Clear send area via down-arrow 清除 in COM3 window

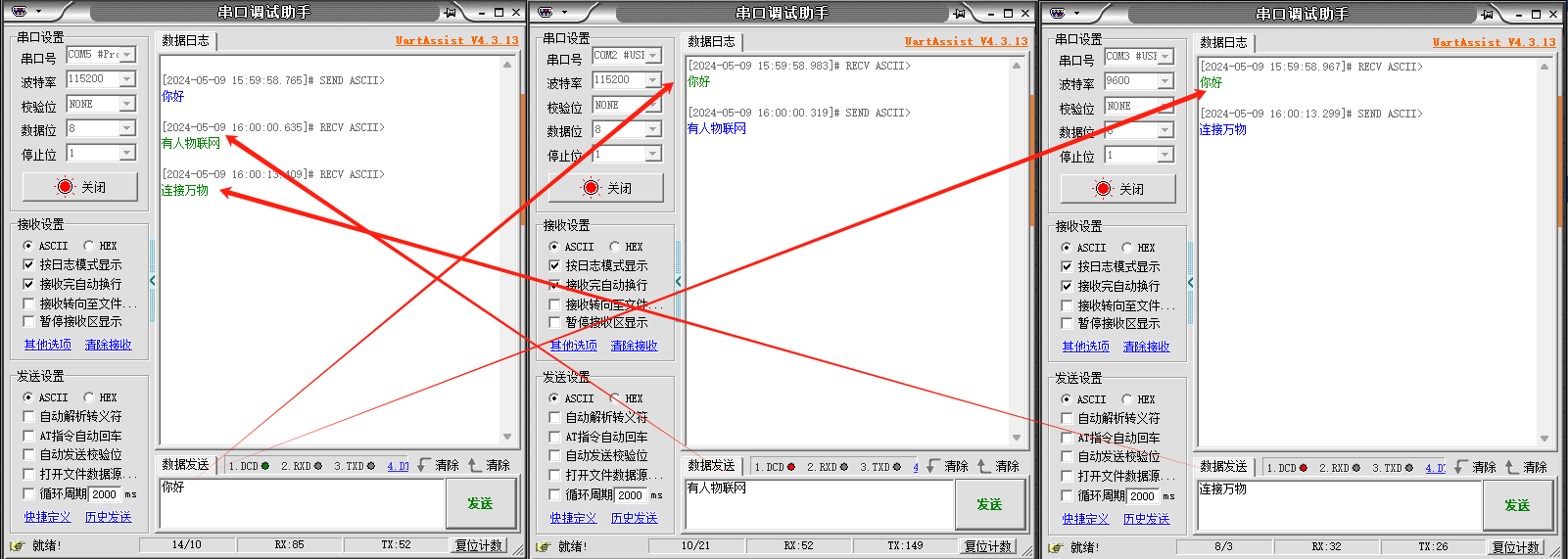pyautogui.click(x=1475, y=467)
